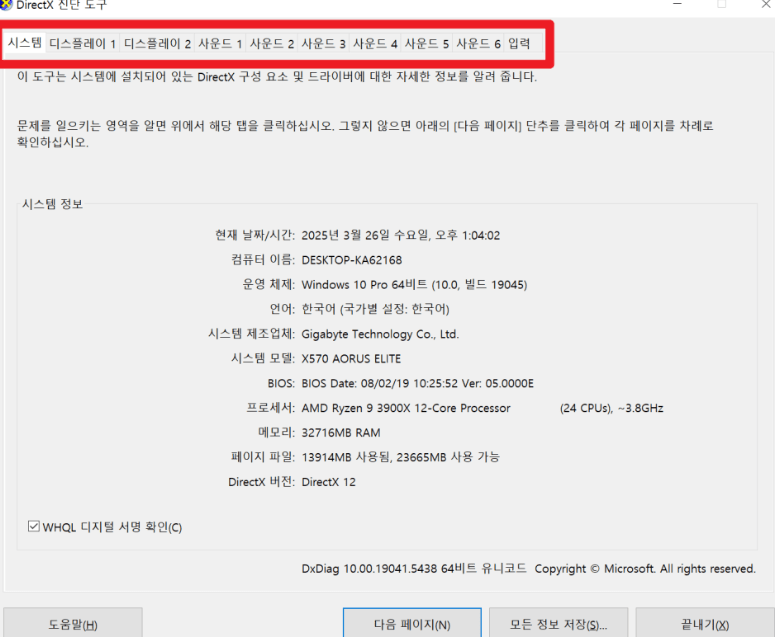Click the X570 AORUS ELITE model text

[351, 359]
